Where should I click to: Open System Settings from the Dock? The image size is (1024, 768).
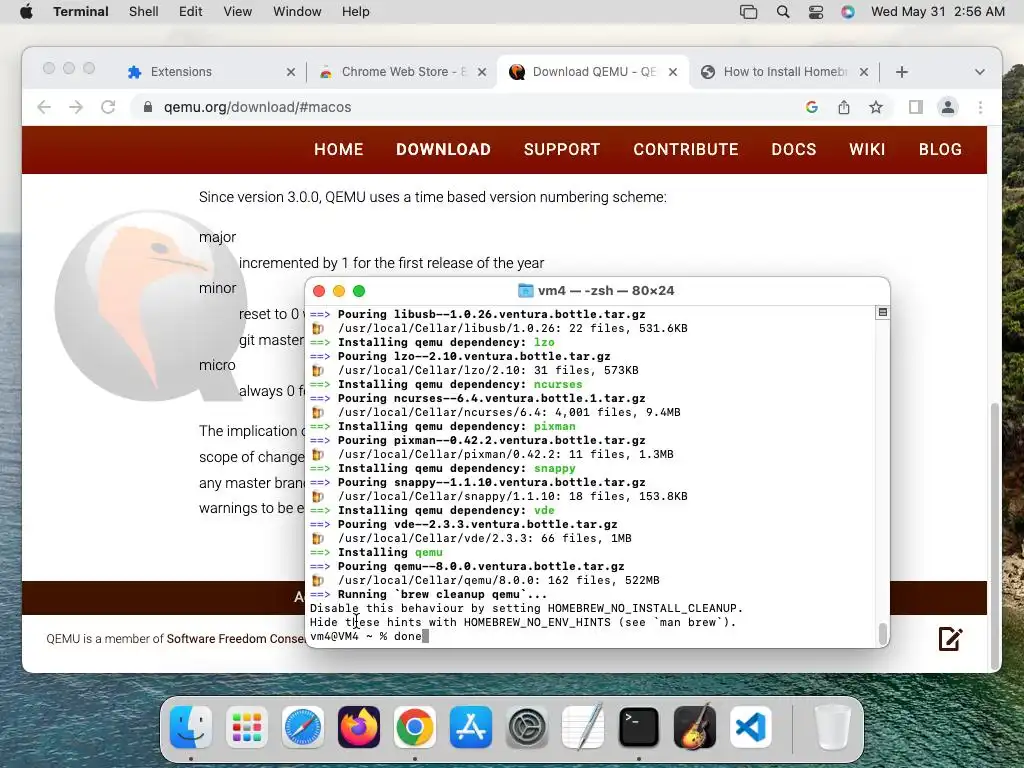[x=527, y=727]
